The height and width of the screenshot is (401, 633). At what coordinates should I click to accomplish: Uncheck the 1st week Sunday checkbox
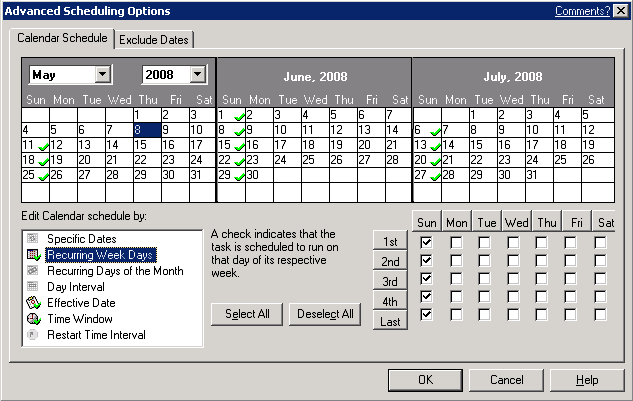427,242
